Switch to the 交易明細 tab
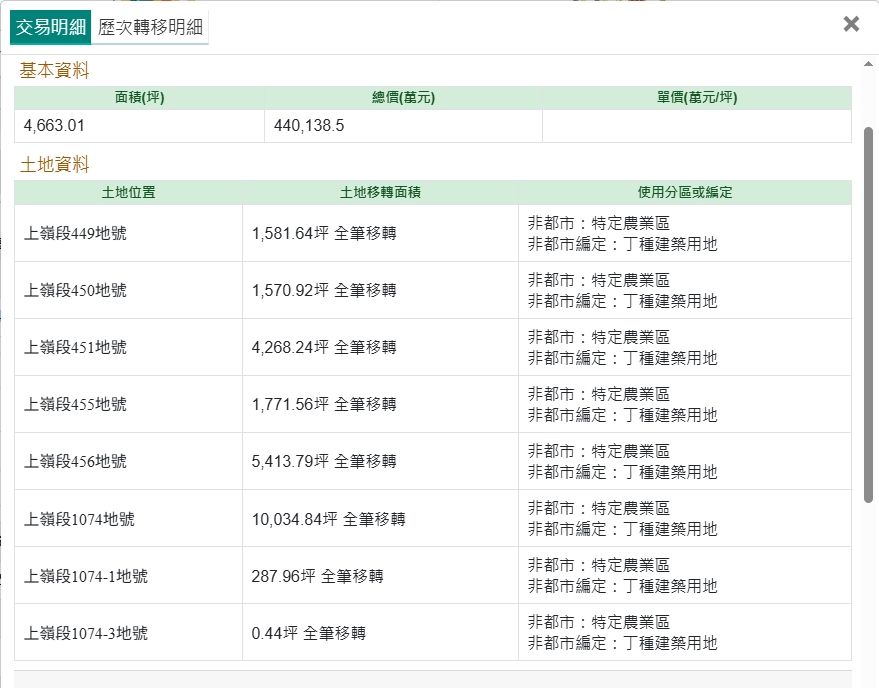 click(x=51, y=27)
